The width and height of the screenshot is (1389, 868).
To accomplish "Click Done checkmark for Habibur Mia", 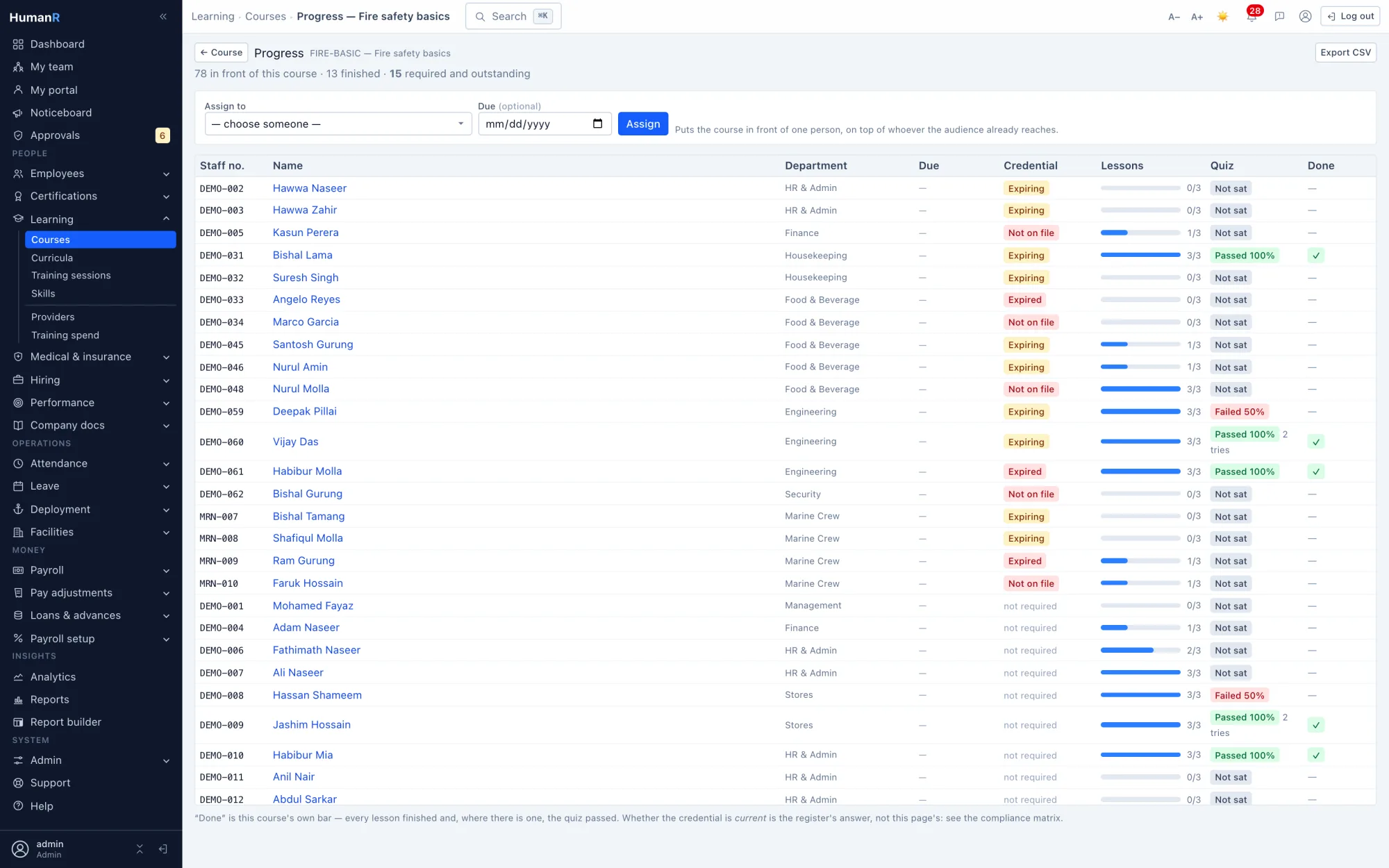I will (1315, 756).
